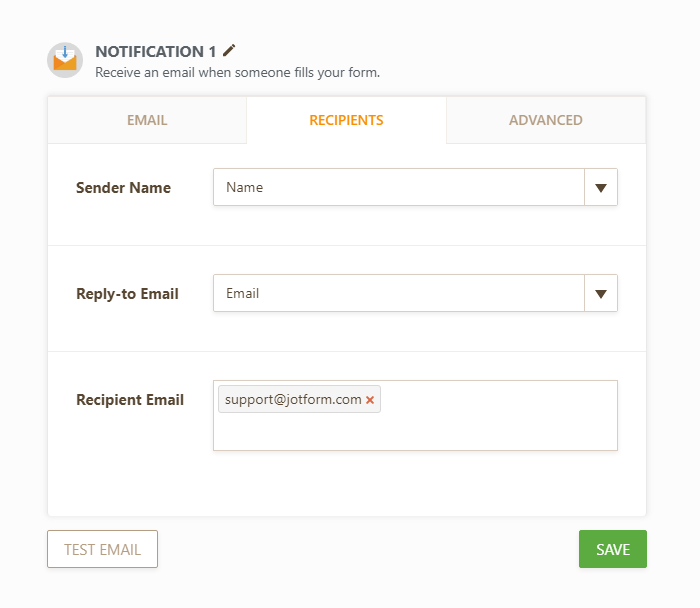The image size is (700, 608).
Task: Switch to the Email tab
Action: [147, 120]
